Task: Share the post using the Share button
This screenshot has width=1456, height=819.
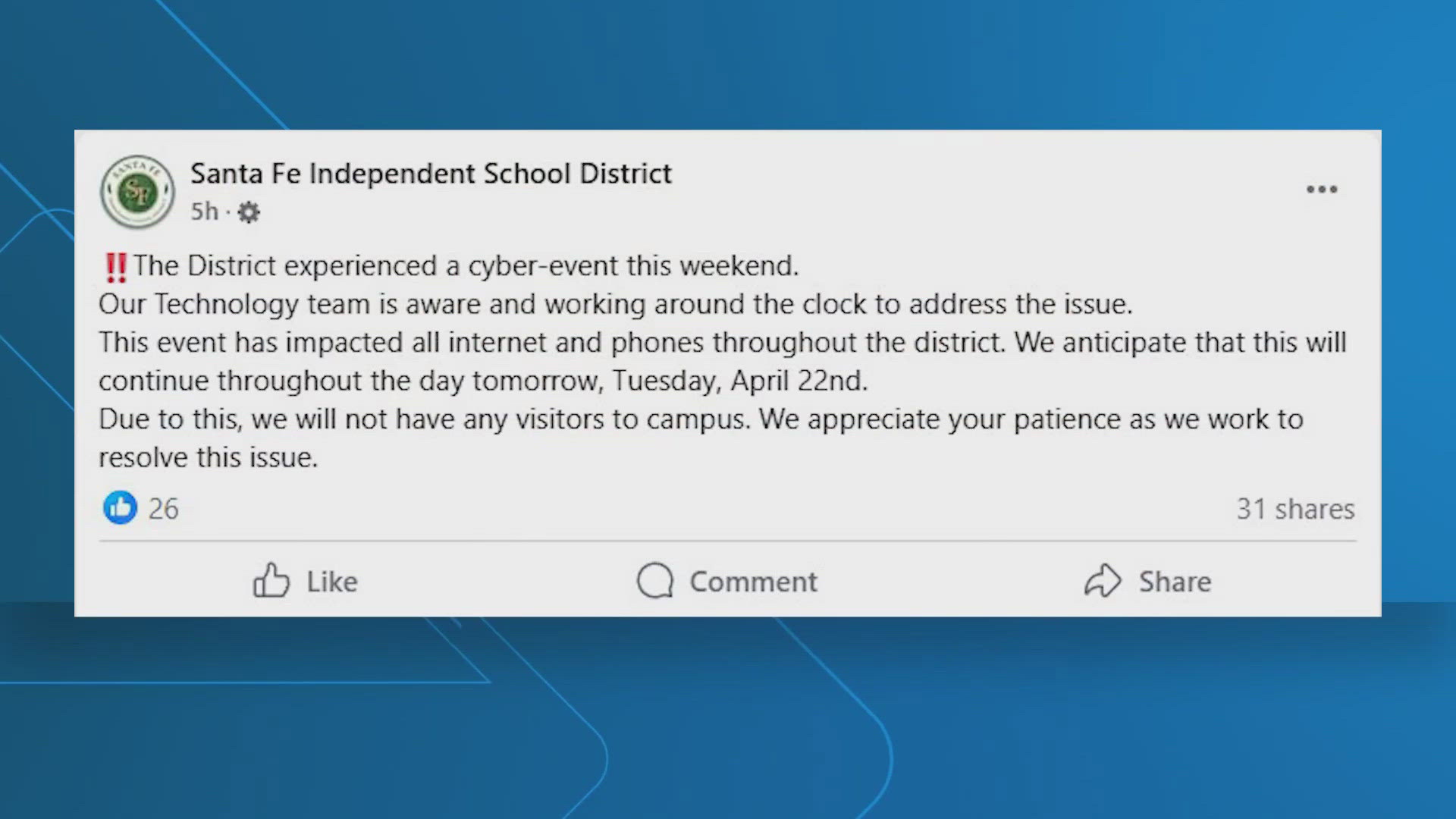Action: (1147, 581)
